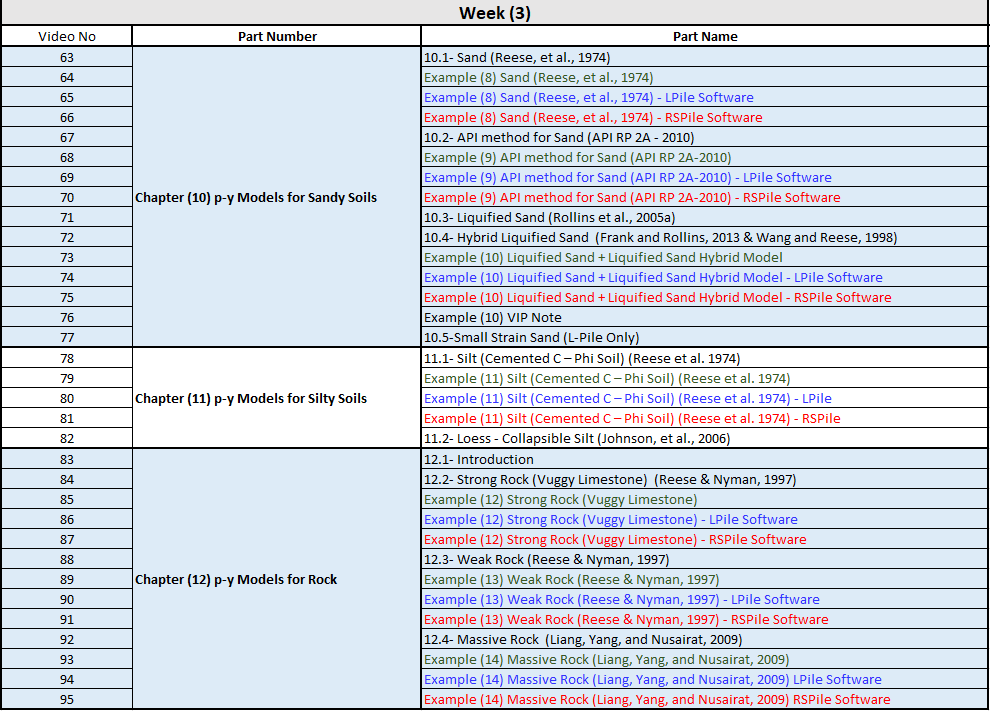Click 12.1- Introduction part name
Image resolution: width=990 pixels, height=711 pixels.
[x=479, y=459]
